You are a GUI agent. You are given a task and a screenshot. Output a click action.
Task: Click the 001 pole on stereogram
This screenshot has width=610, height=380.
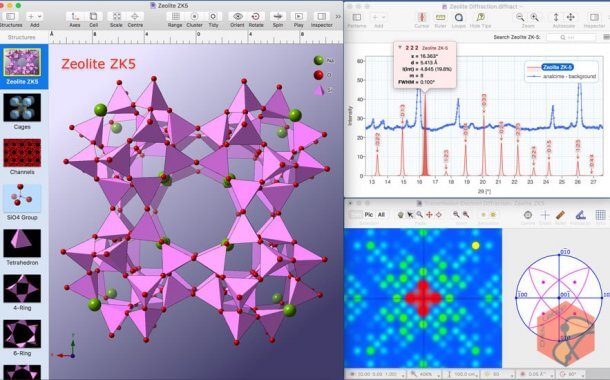pyautogui.click(x=559, y=298)
